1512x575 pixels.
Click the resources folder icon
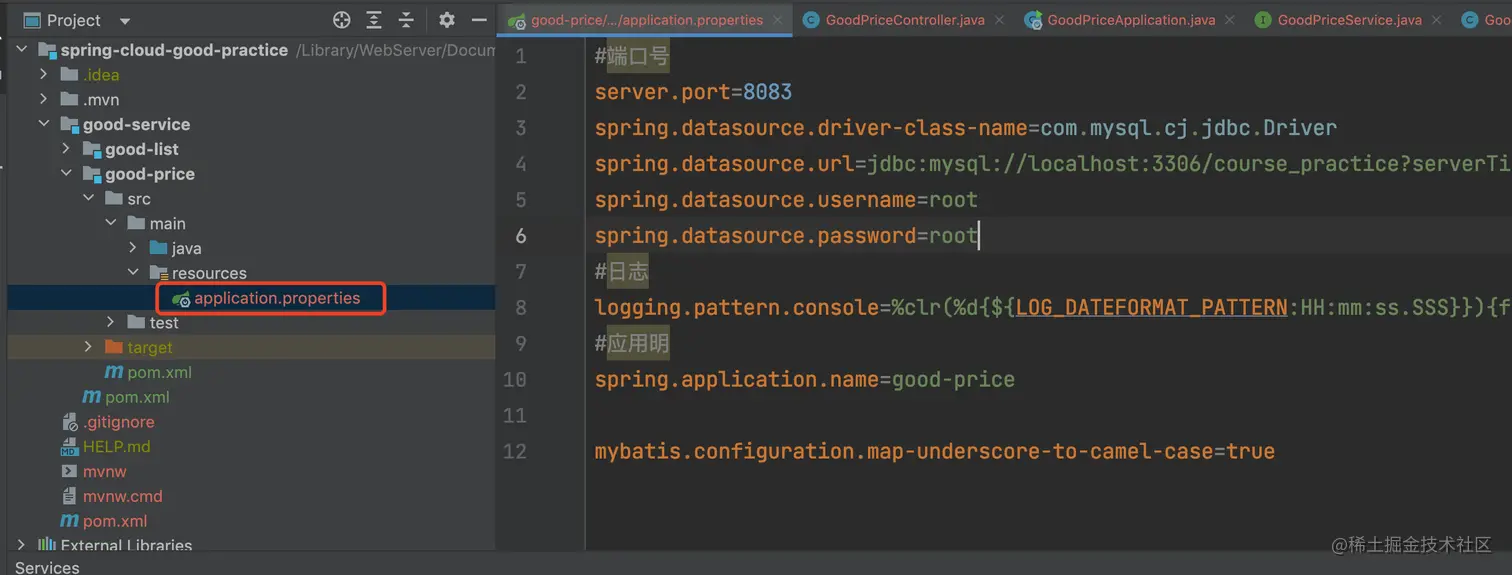click(x=158, y=273)
